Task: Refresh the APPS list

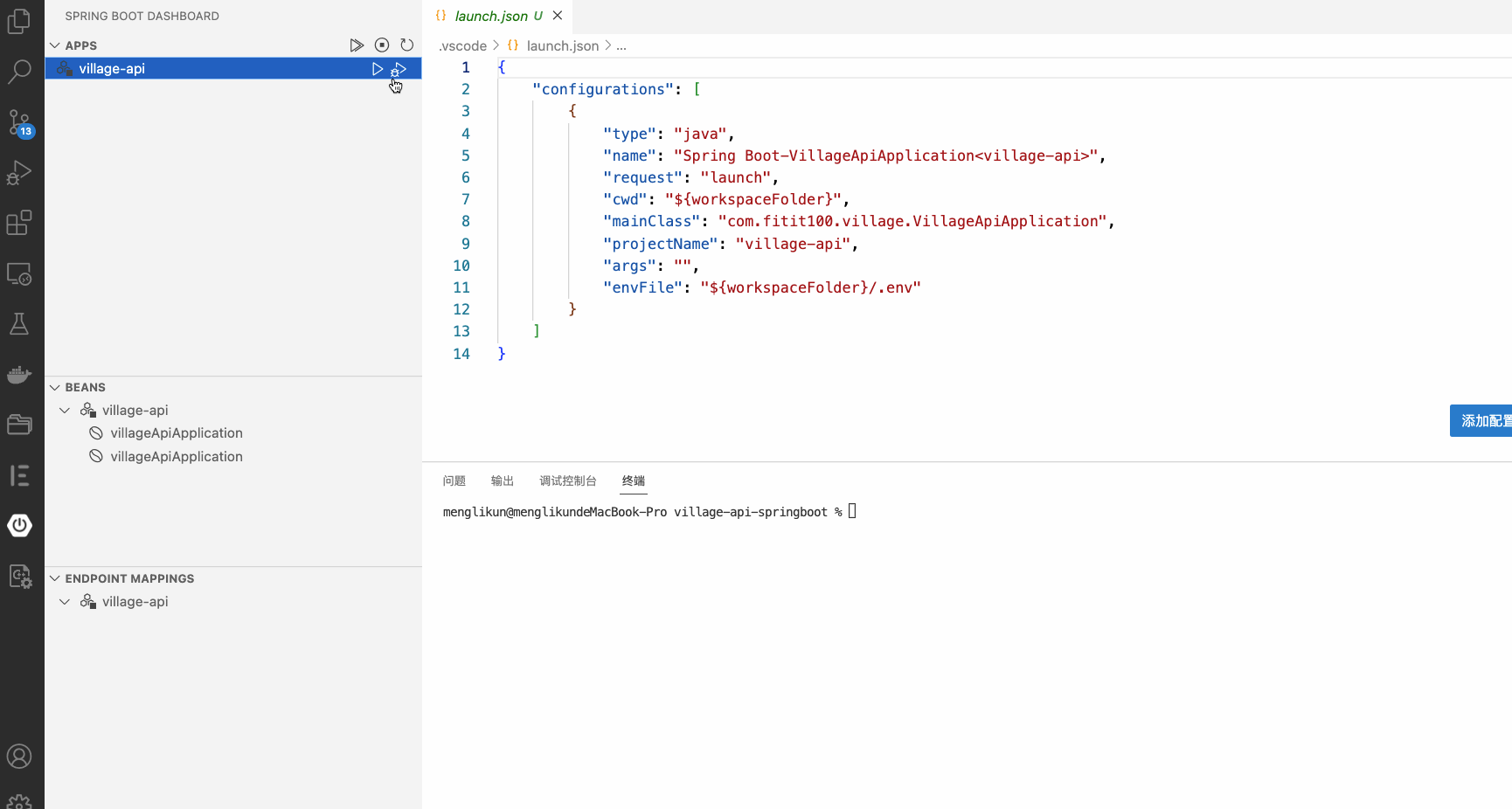Action: [x=407, y=45]
